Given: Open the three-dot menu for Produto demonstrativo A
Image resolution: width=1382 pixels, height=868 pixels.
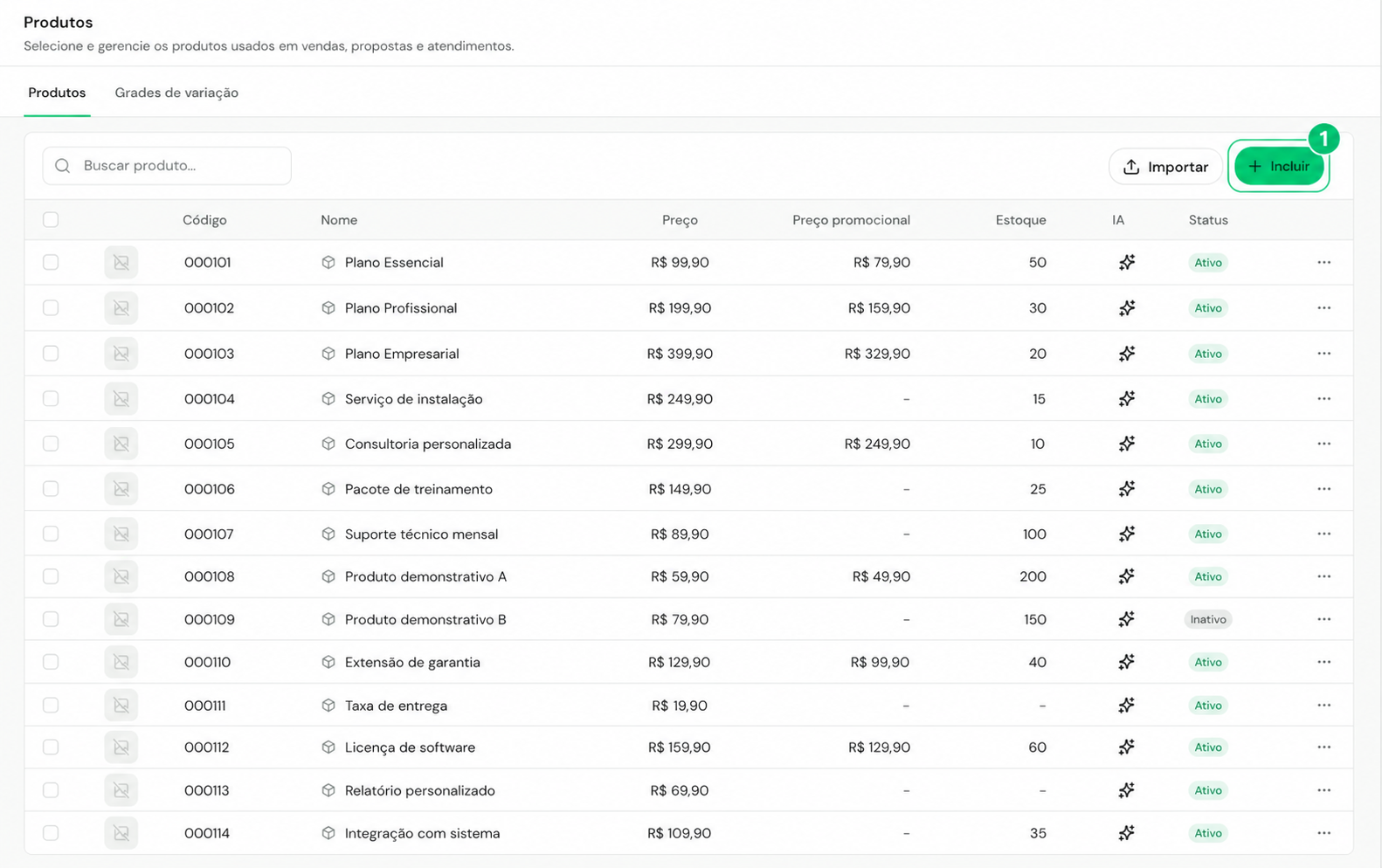Looking at the screenshot, I should [1324, 576].
